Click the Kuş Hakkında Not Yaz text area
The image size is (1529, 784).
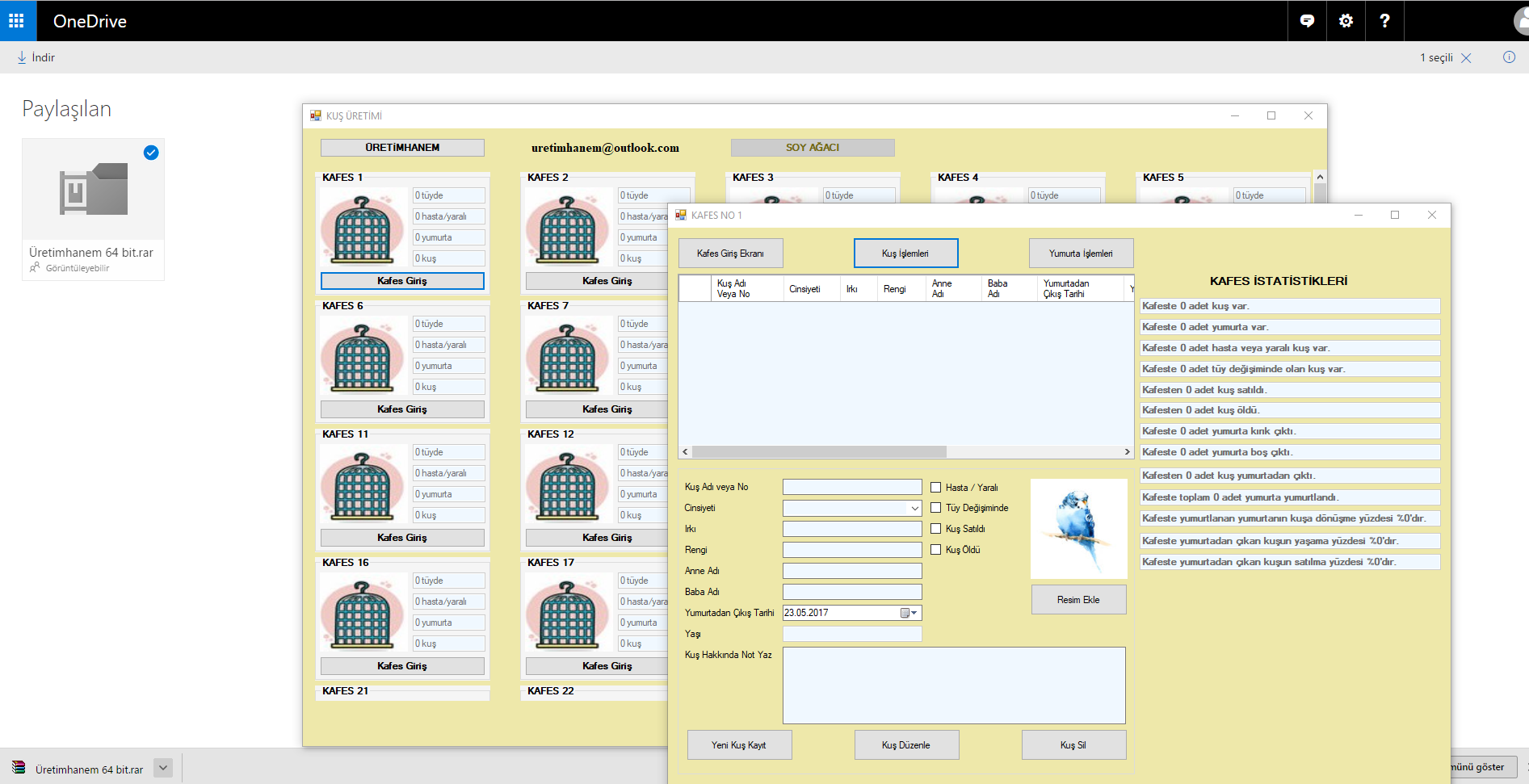pyautogui.click(x=954, y=685)
